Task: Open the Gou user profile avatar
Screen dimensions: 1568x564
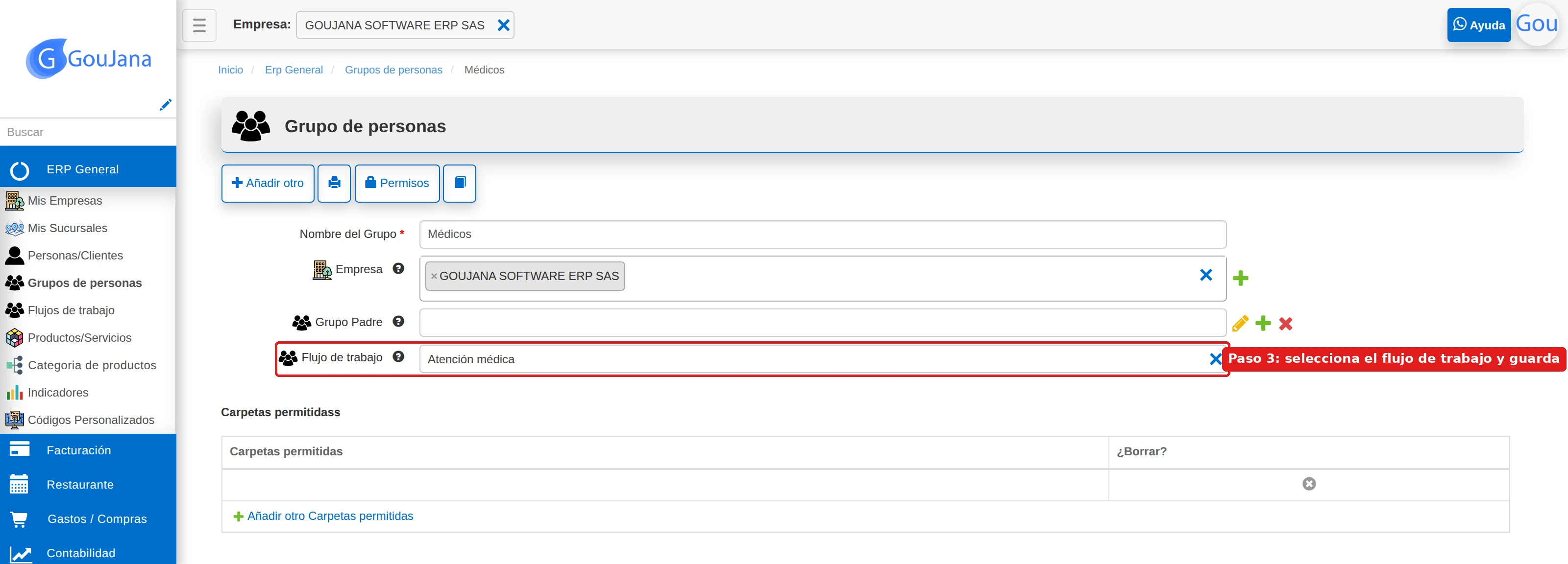Action: point(1537,24)
